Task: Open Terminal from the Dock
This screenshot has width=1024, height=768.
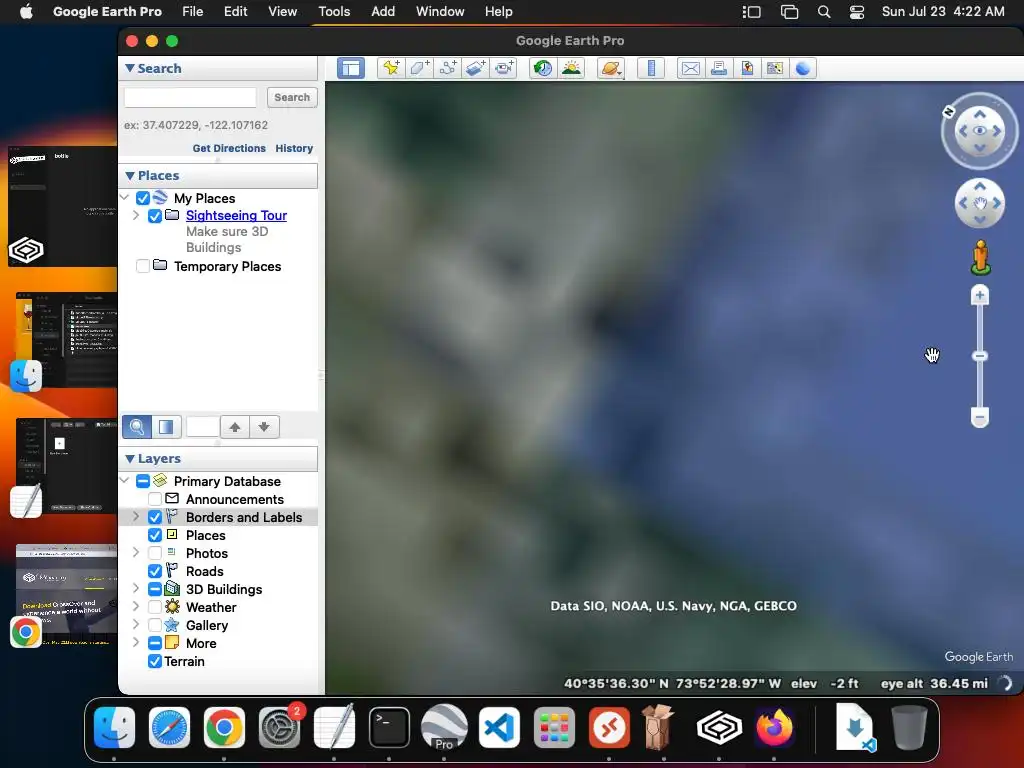Action: click(389, 727)
